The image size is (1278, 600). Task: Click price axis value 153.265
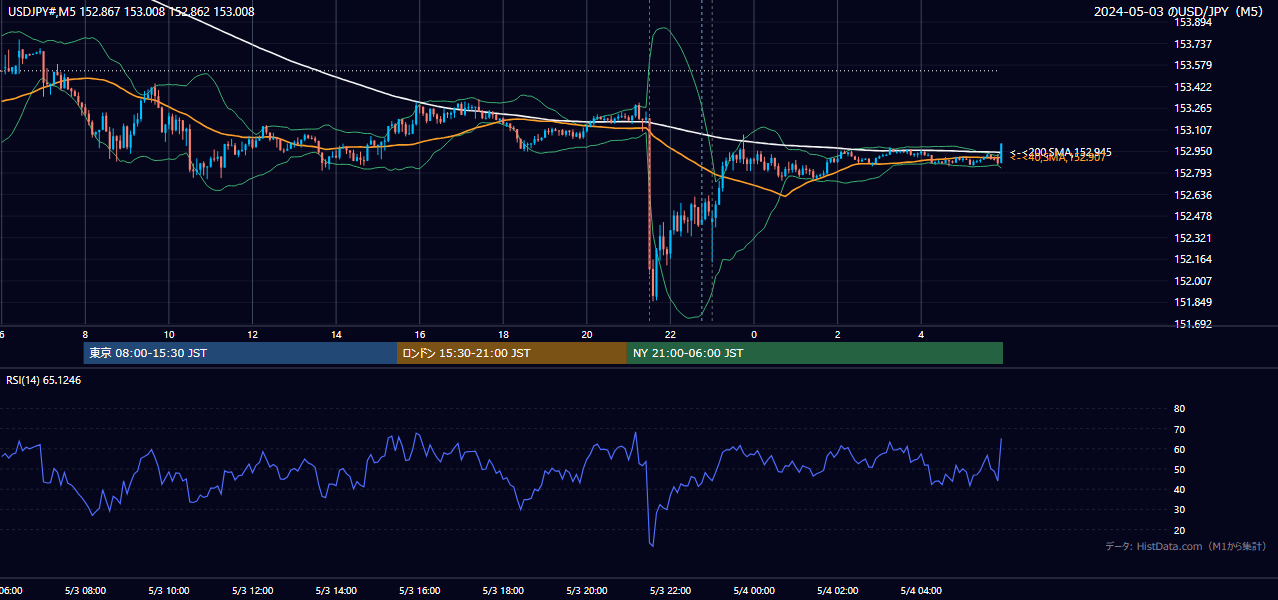[x=1192, y=108]
